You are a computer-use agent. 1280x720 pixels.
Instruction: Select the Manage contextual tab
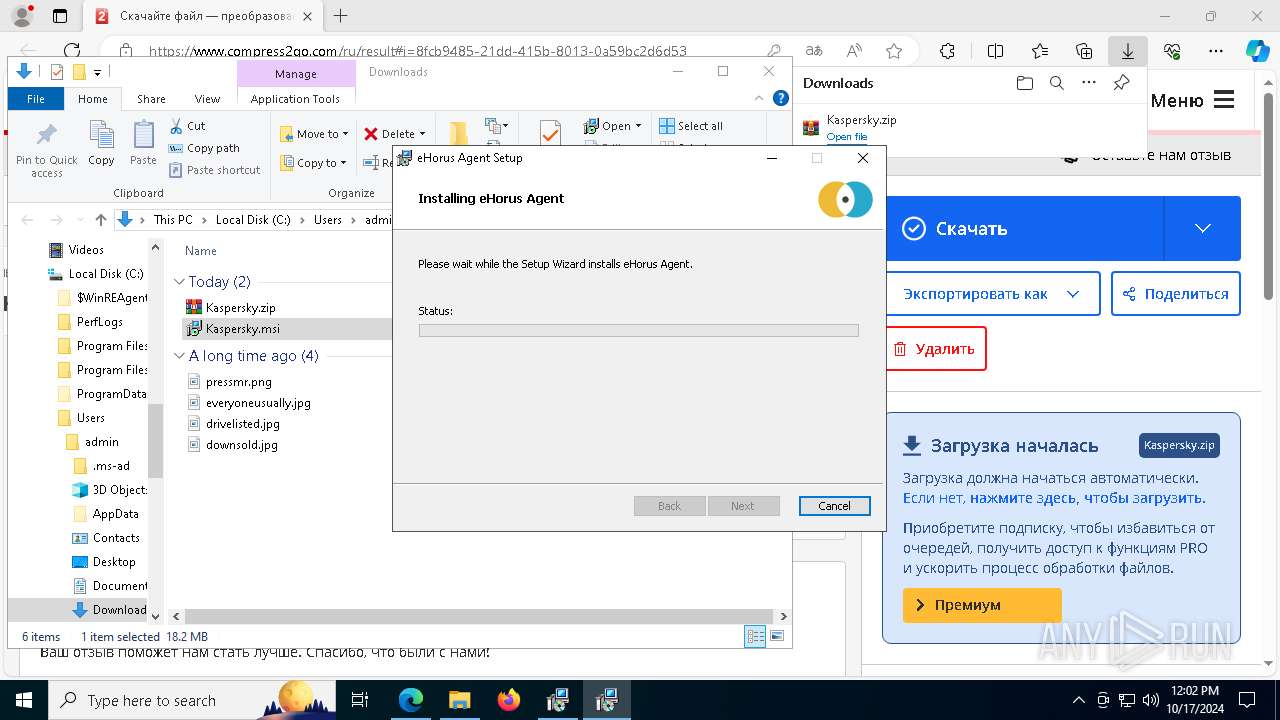[x=296, y=74]
